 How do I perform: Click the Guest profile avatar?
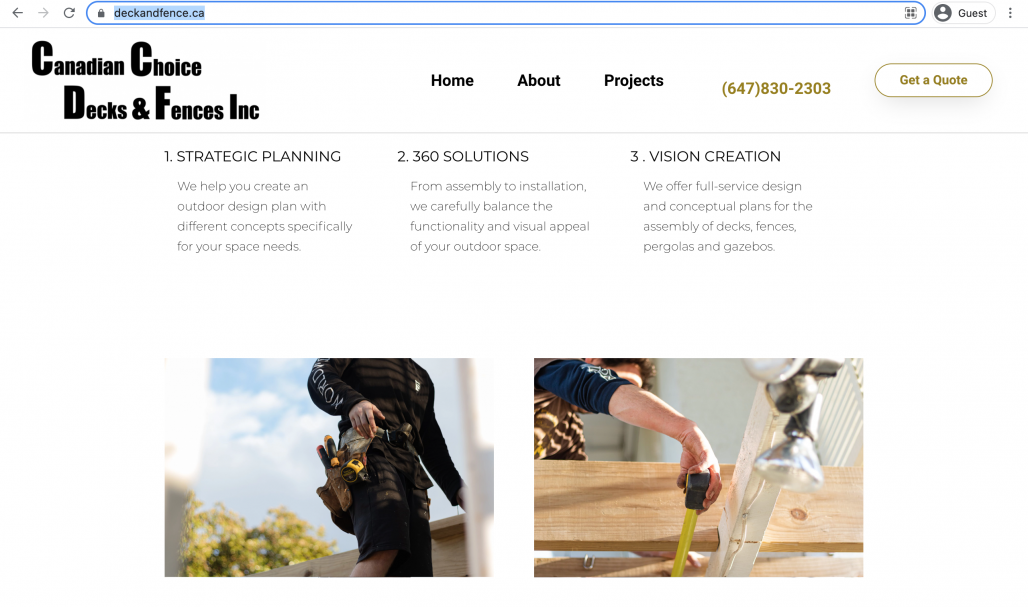click(x=943, y=13)
